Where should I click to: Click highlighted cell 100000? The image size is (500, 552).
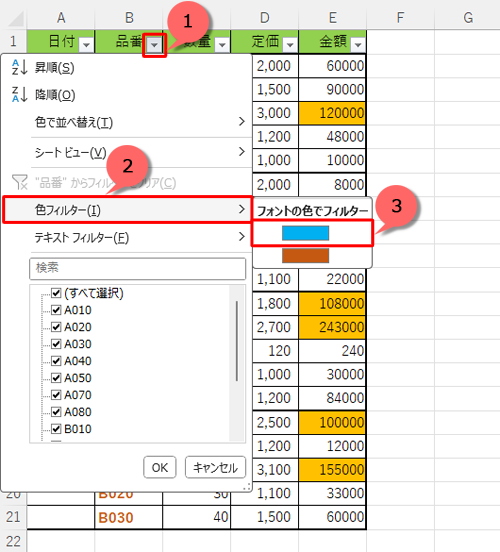tap(332, 422)
